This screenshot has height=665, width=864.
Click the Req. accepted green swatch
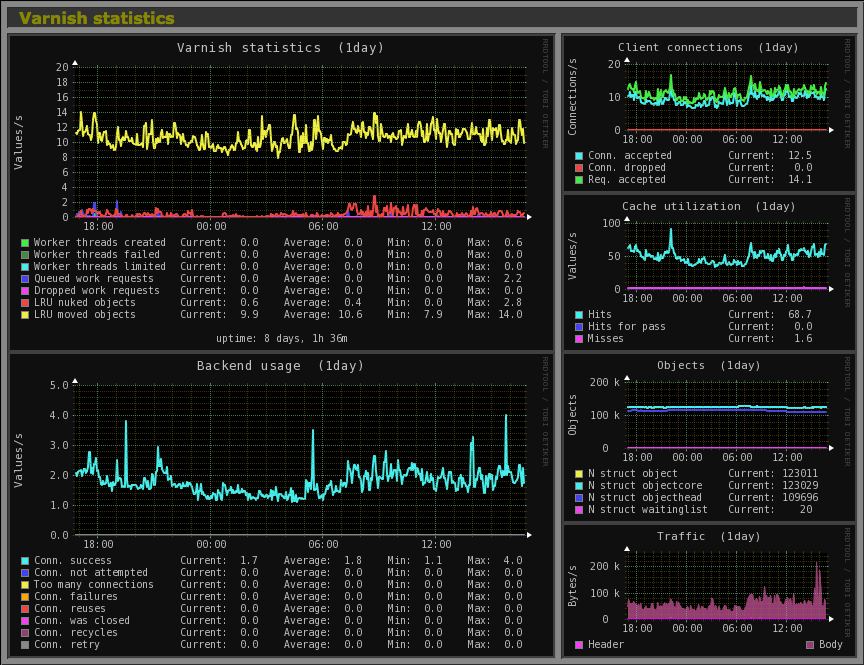click(579, 180)
